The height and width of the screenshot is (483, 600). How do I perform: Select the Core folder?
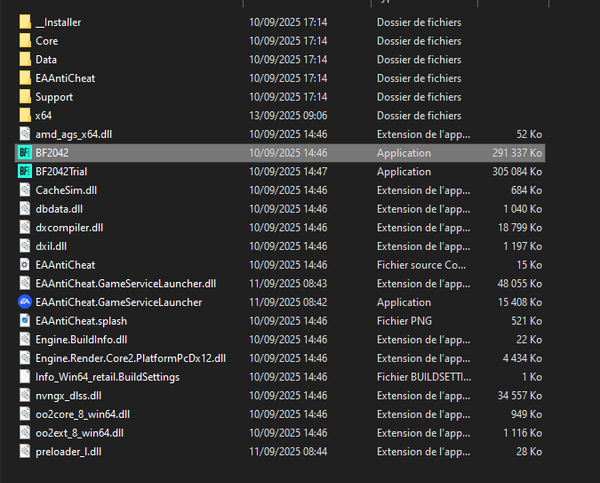pyautogui.click(x=46, y=41)
